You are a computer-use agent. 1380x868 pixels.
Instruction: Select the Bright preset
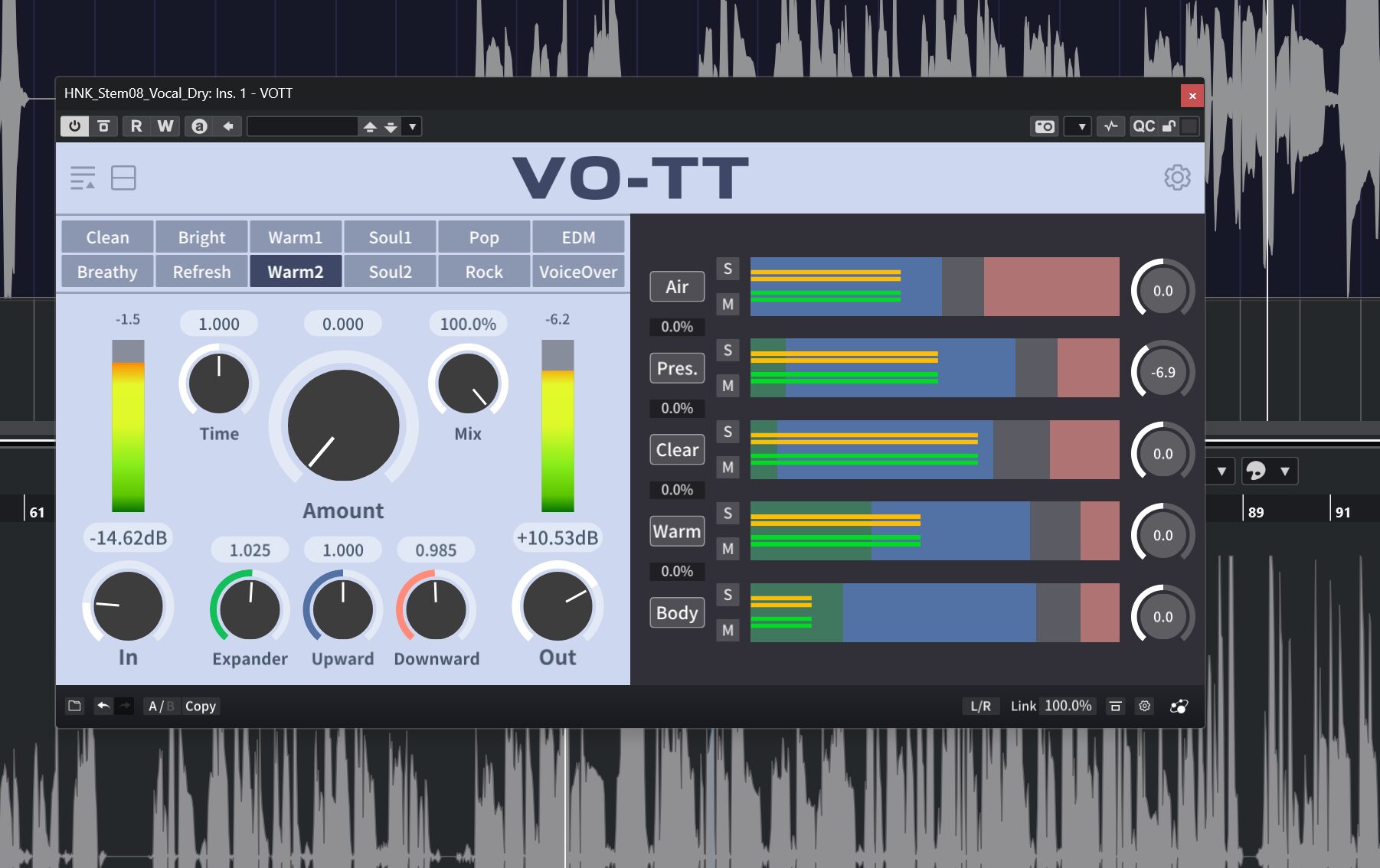point(201,237)
